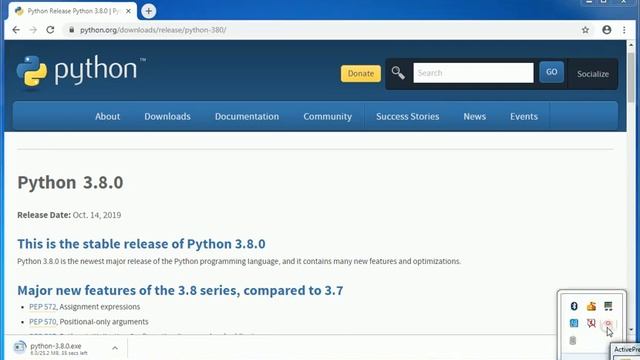Click the Bluetooth tray icon
The height and width of the screenshot is (360, 640).
click(x=574, y=306)
